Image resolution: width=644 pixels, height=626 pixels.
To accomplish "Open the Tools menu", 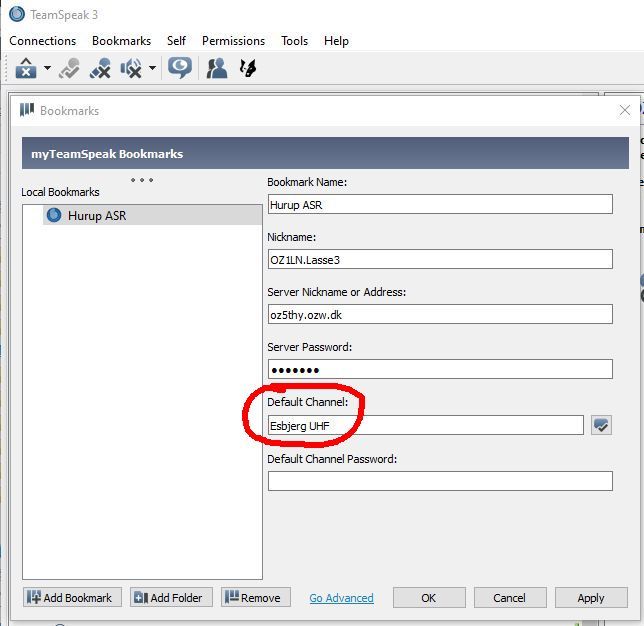I will click(294, 41).
